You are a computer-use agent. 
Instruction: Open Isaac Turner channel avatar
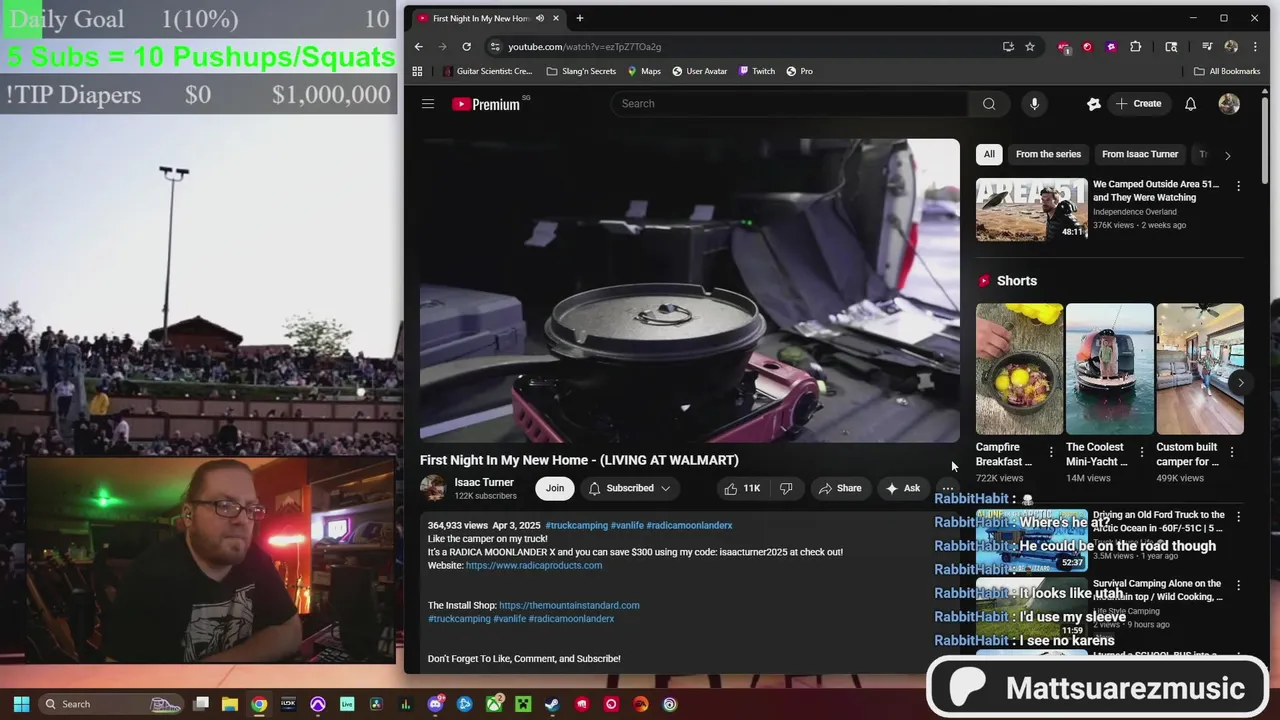tap(433, 488)
